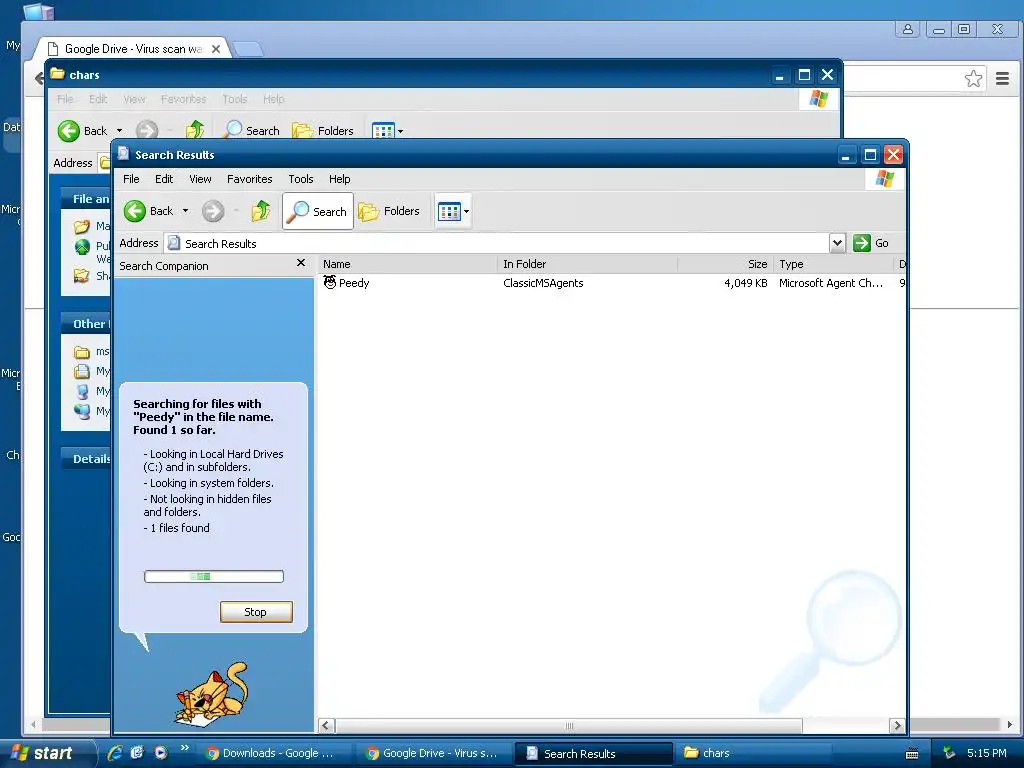The width and height of the screenshot is (1024, 768).
Task: Click Back button in chars window
Action: 82,131
